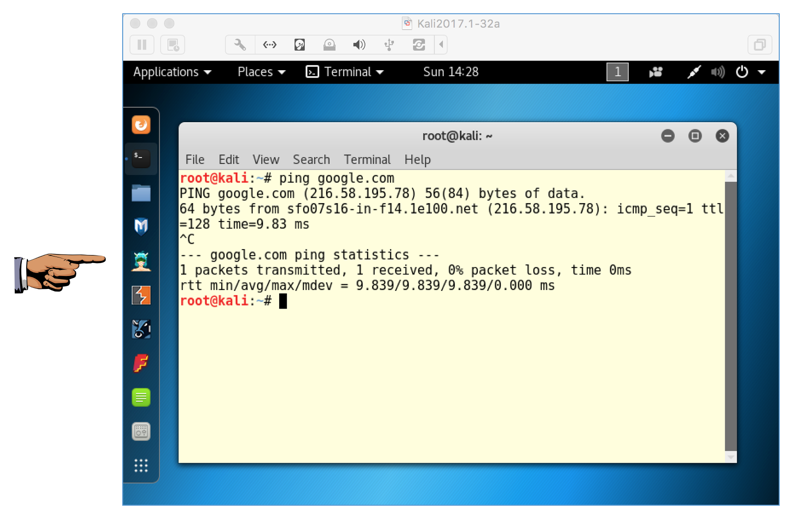Click the terminal scrollbar down arrow
Viewport: 795px width, 519px height.
coord(731,457)
